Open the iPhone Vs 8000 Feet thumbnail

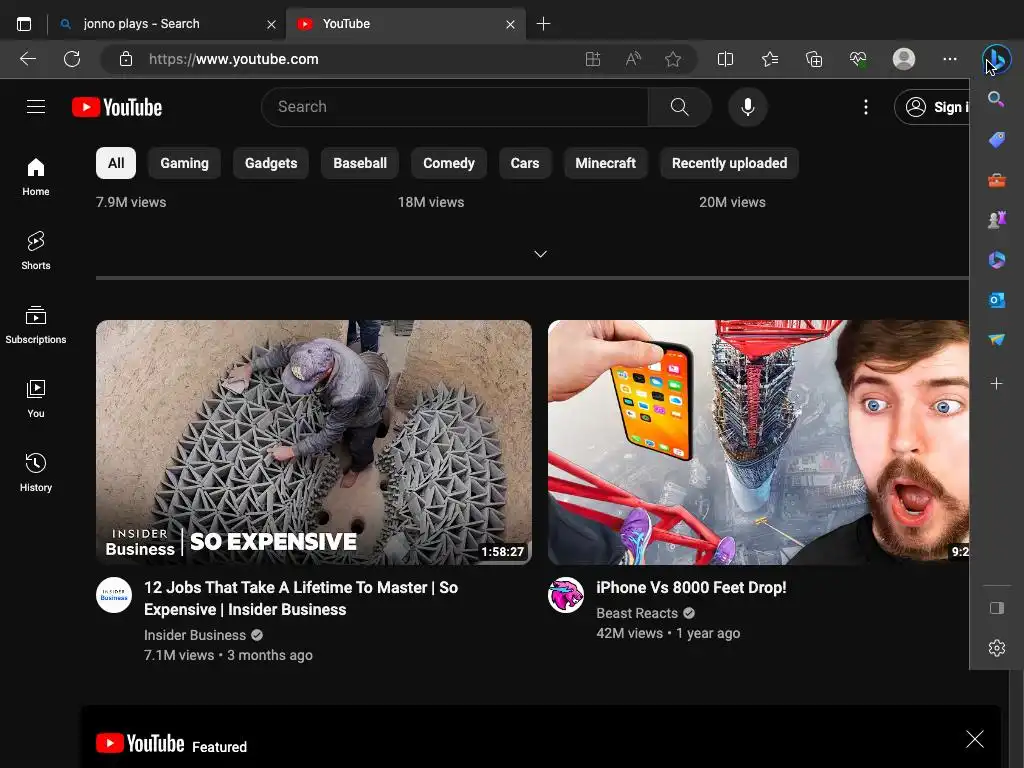pos(758,442)
